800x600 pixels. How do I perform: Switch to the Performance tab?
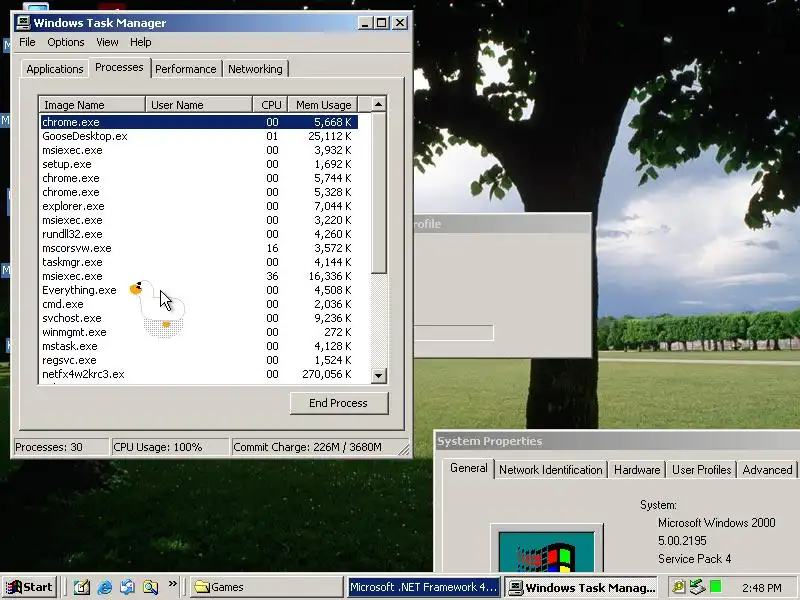tap(186, 69)
